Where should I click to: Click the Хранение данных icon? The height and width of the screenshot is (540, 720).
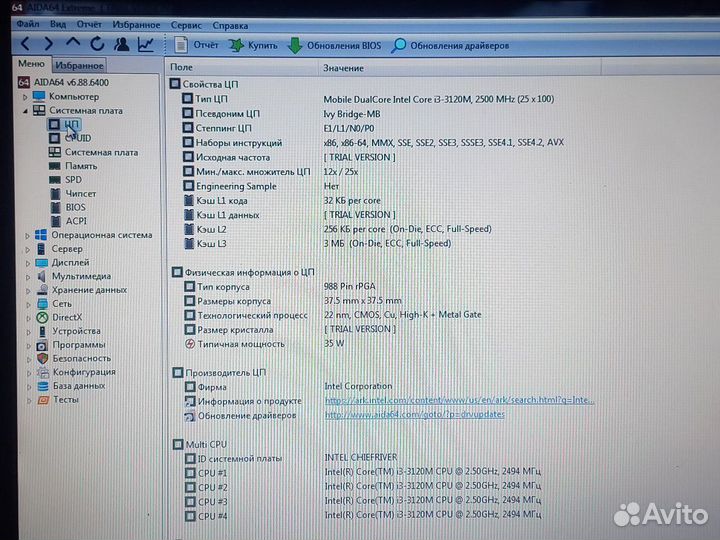coord(42,290)
